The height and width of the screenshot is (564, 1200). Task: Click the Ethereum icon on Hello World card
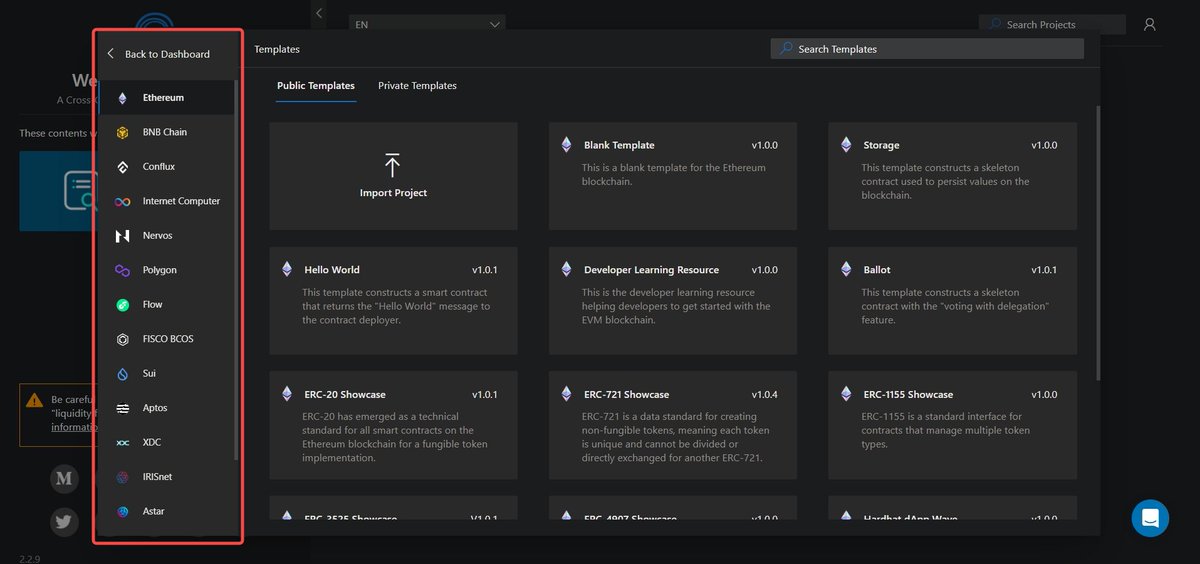pos(287,270)
